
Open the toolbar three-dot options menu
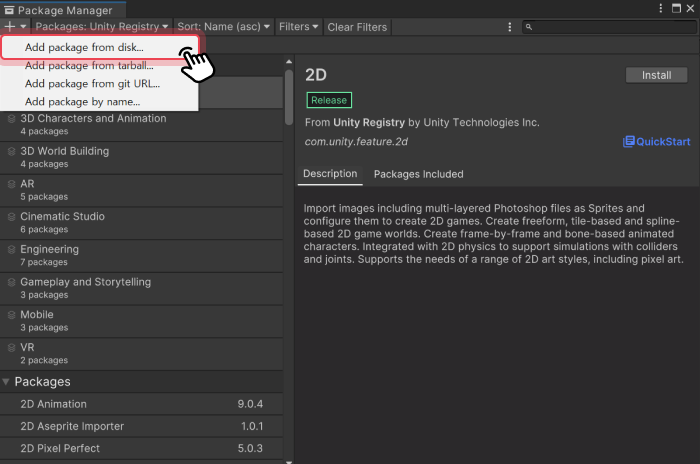tap(510, 27)
